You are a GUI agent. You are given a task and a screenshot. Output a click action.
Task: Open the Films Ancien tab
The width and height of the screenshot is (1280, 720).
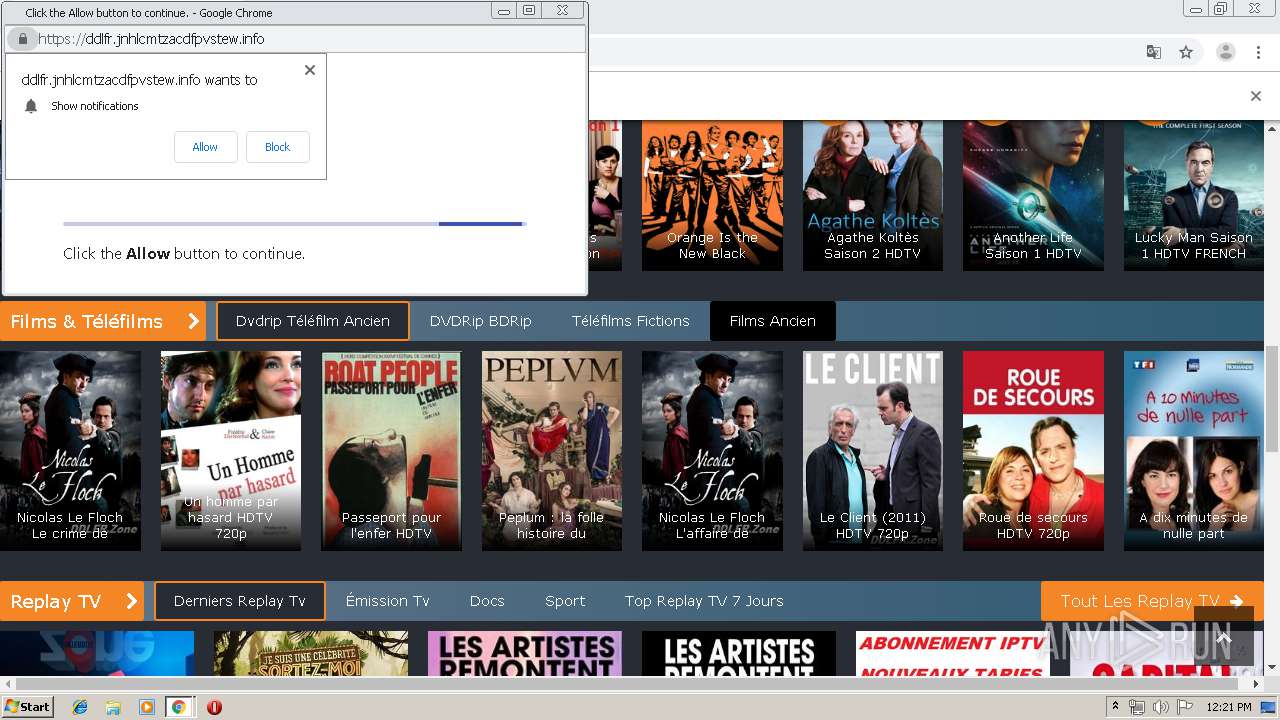(x=773, y=321)
